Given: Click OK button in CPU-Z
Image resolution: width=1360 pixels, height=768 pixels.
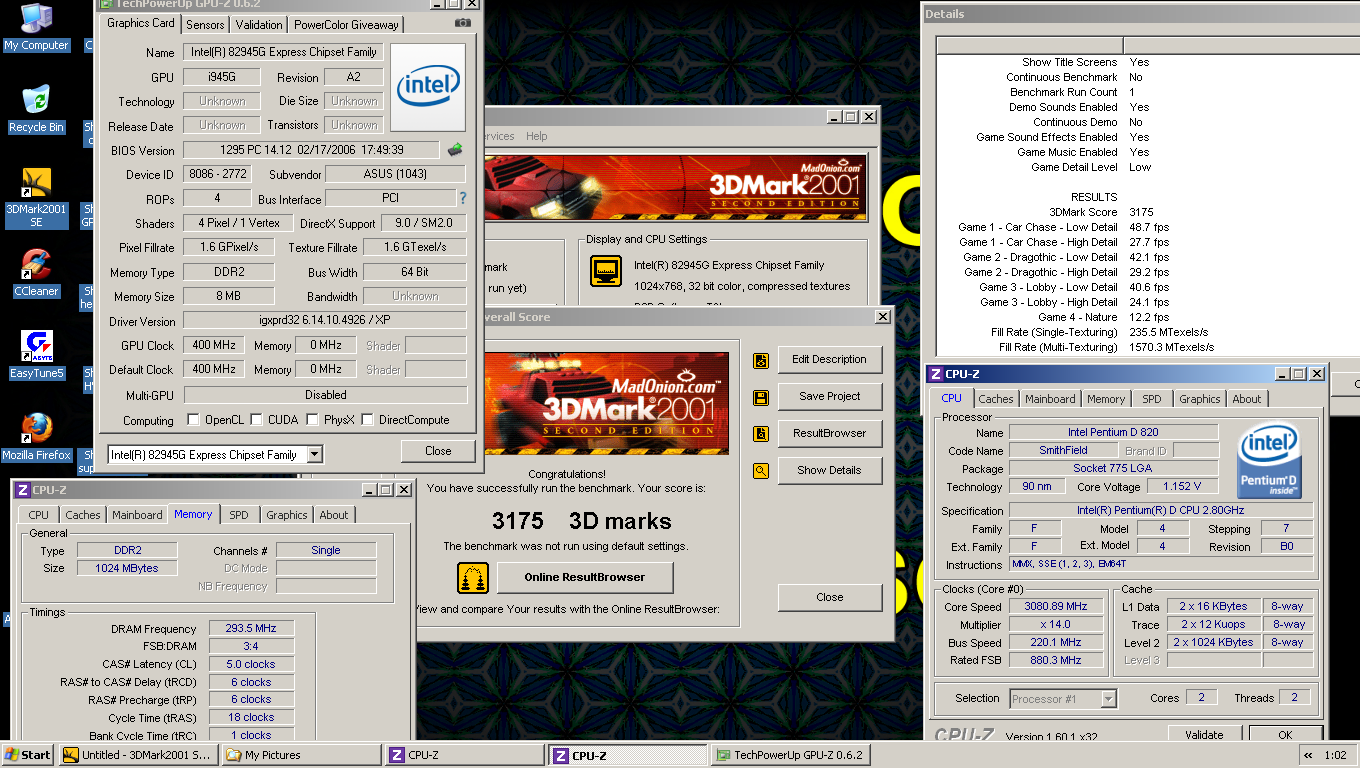Looking at the screenshot, I should (x=1285, y=735).
